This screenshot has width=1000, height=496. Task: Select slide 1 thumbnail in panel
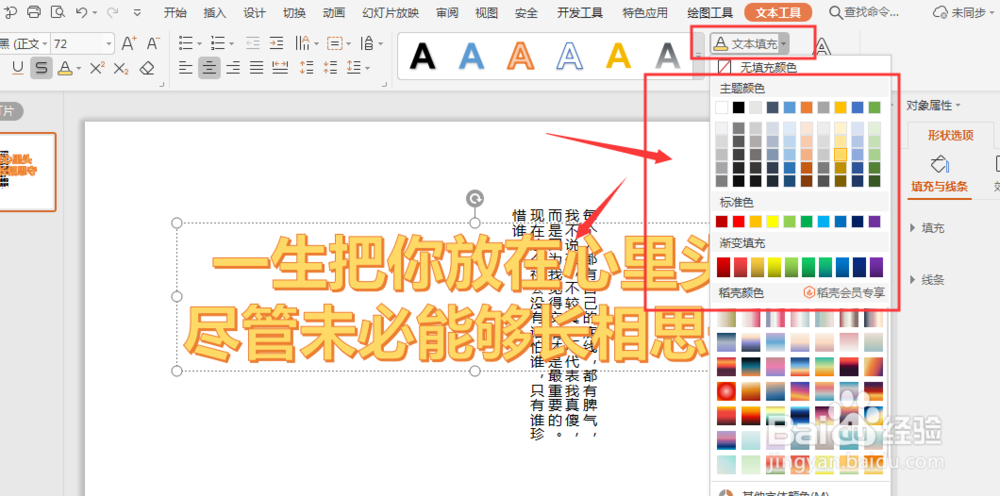tap(27, 171)
